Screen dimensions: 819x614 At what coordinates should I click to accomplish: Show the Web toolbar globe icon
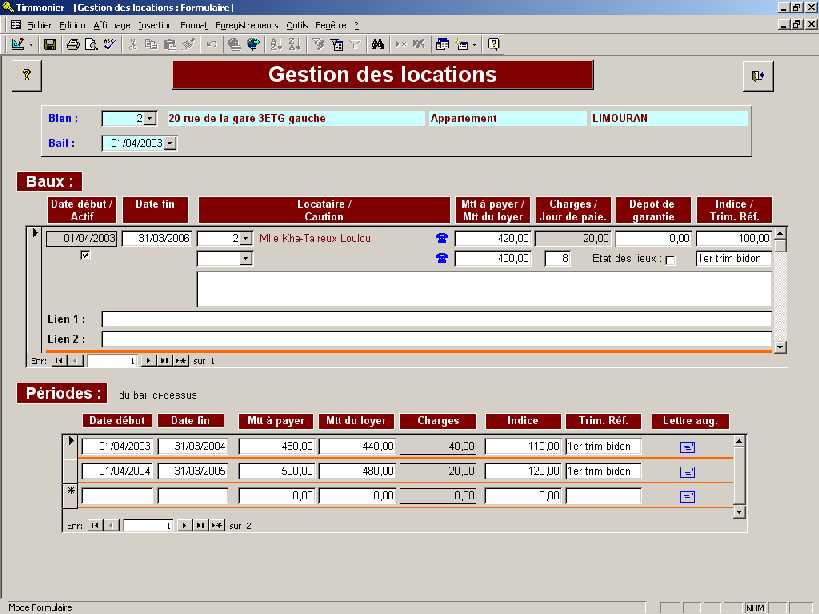pyautogui.click(x=253, y=44)
